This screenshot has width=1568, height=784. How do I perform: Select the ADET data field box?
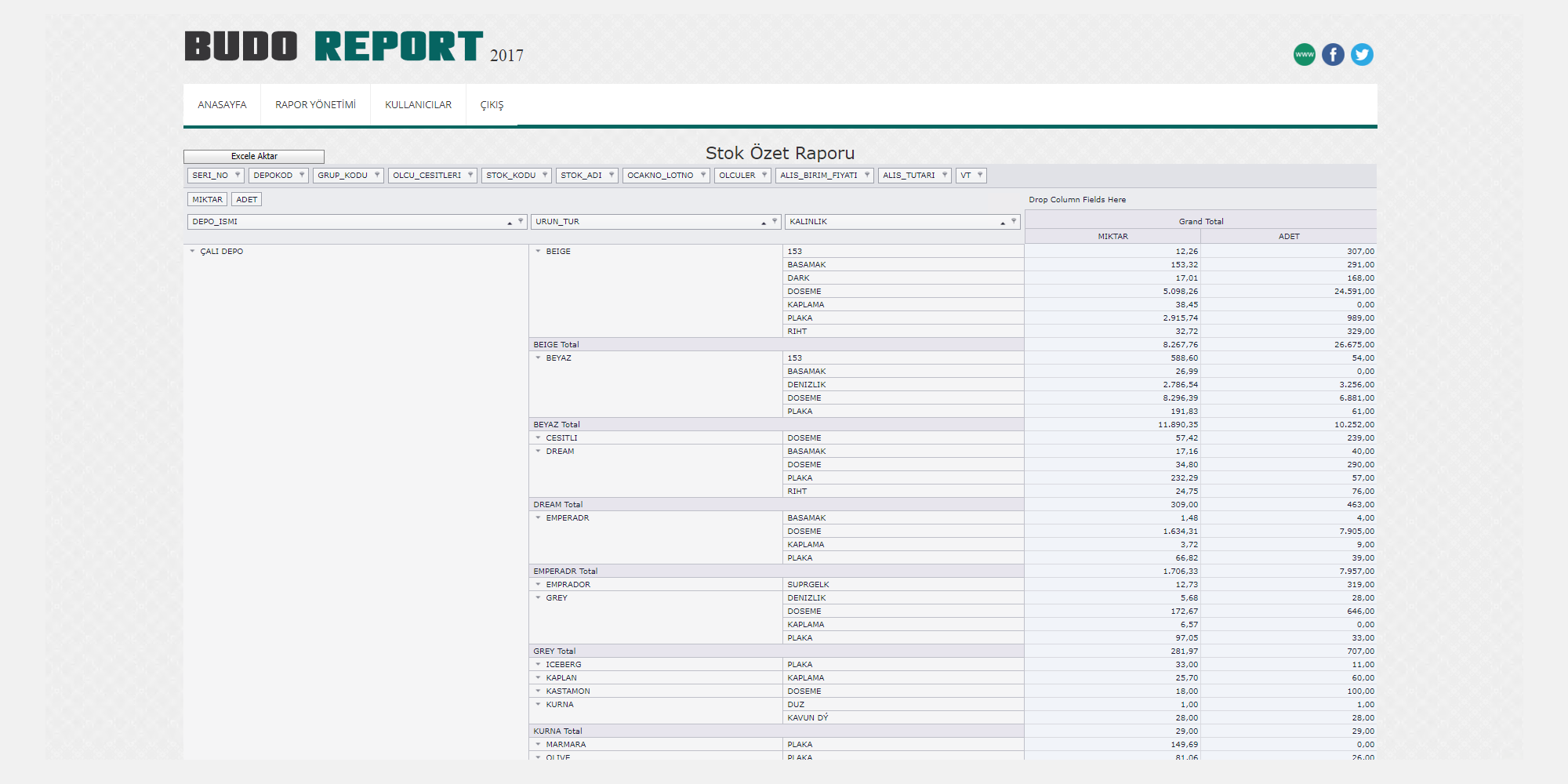tap(246, 200)
